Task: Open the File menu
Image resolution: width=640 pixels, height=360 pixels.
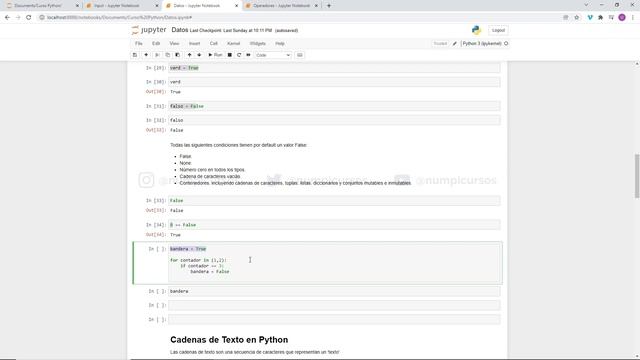Action: tap(139, 43)
